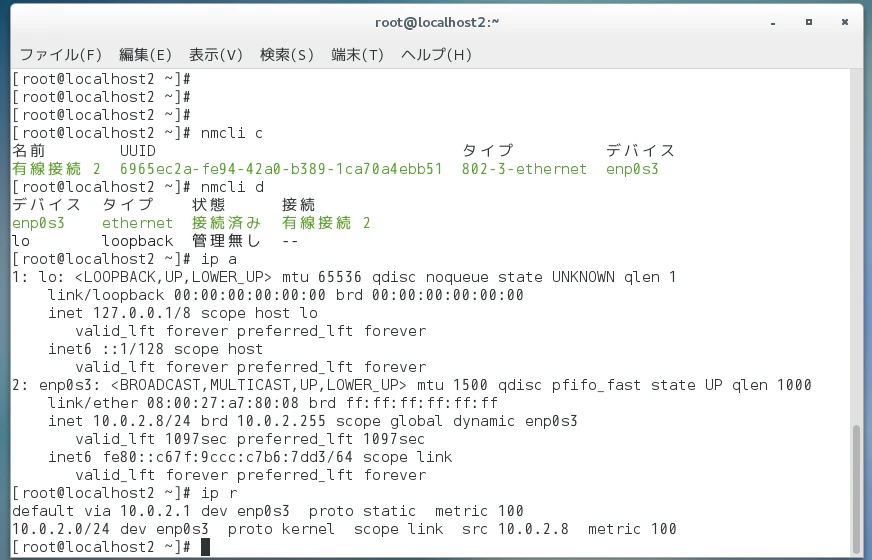Click the 状態 column header
The height and width of the screenshot is (560, 872).
tap(209, 205)
